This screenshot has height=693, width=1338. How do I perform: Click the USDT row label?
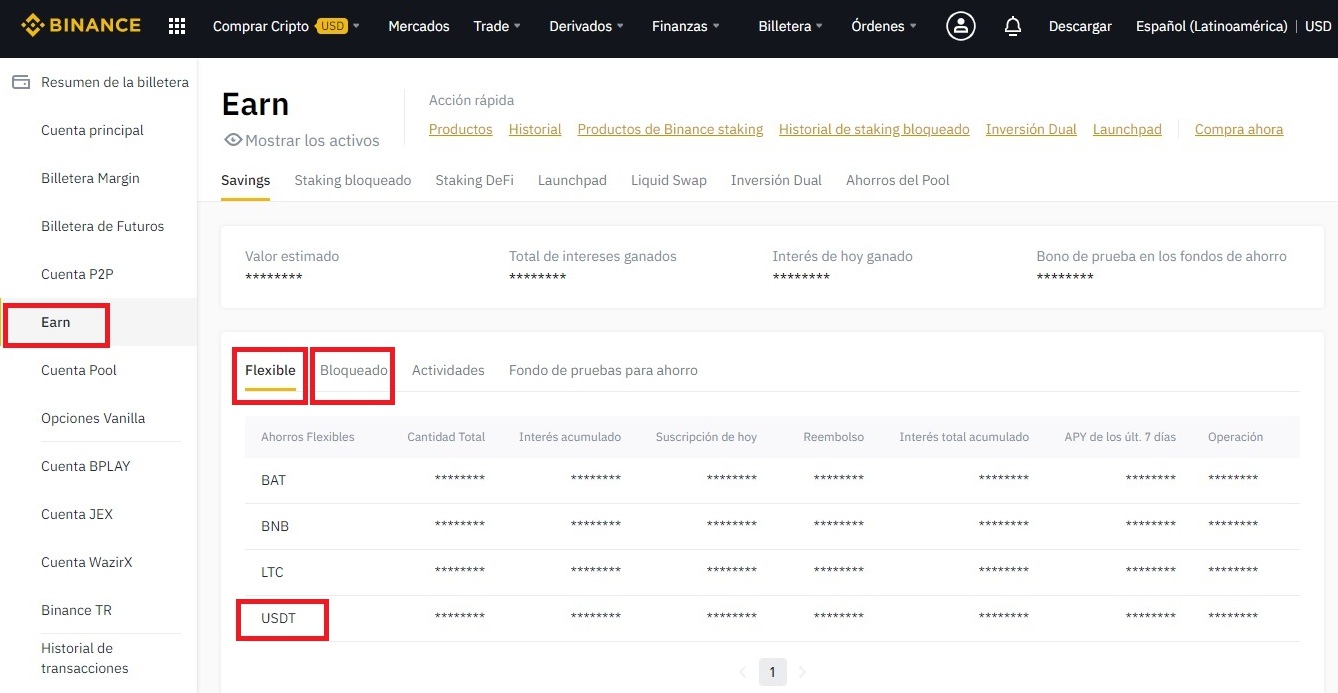coord(278,618)
